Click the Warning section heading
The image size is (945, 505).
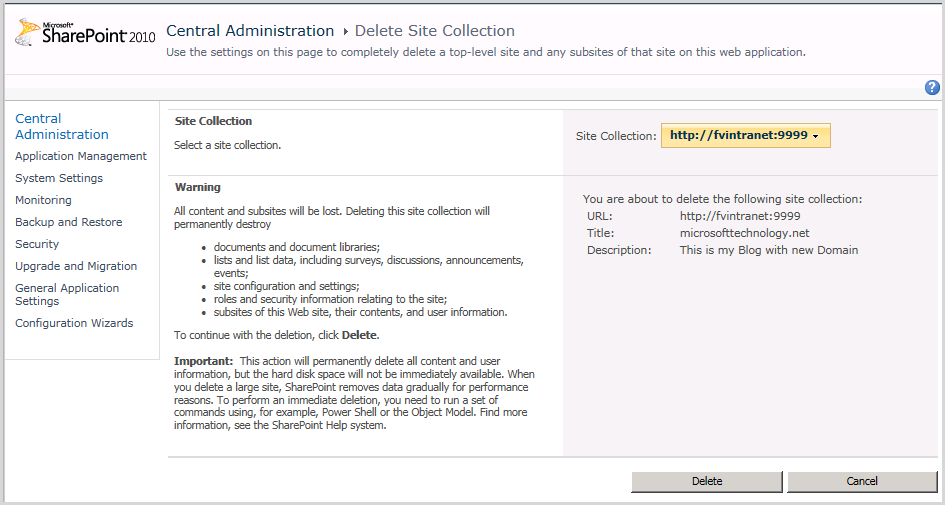point(198,187)
